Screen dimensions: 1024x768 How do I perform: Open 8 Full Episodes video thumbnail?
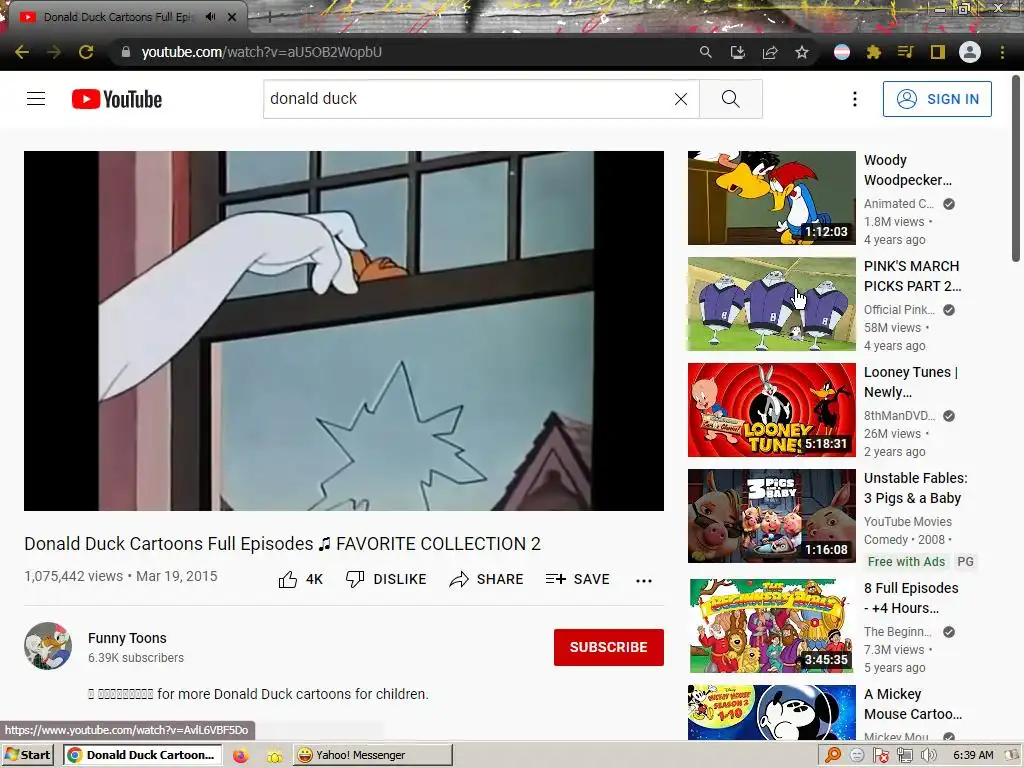click(x=771, y=626)
